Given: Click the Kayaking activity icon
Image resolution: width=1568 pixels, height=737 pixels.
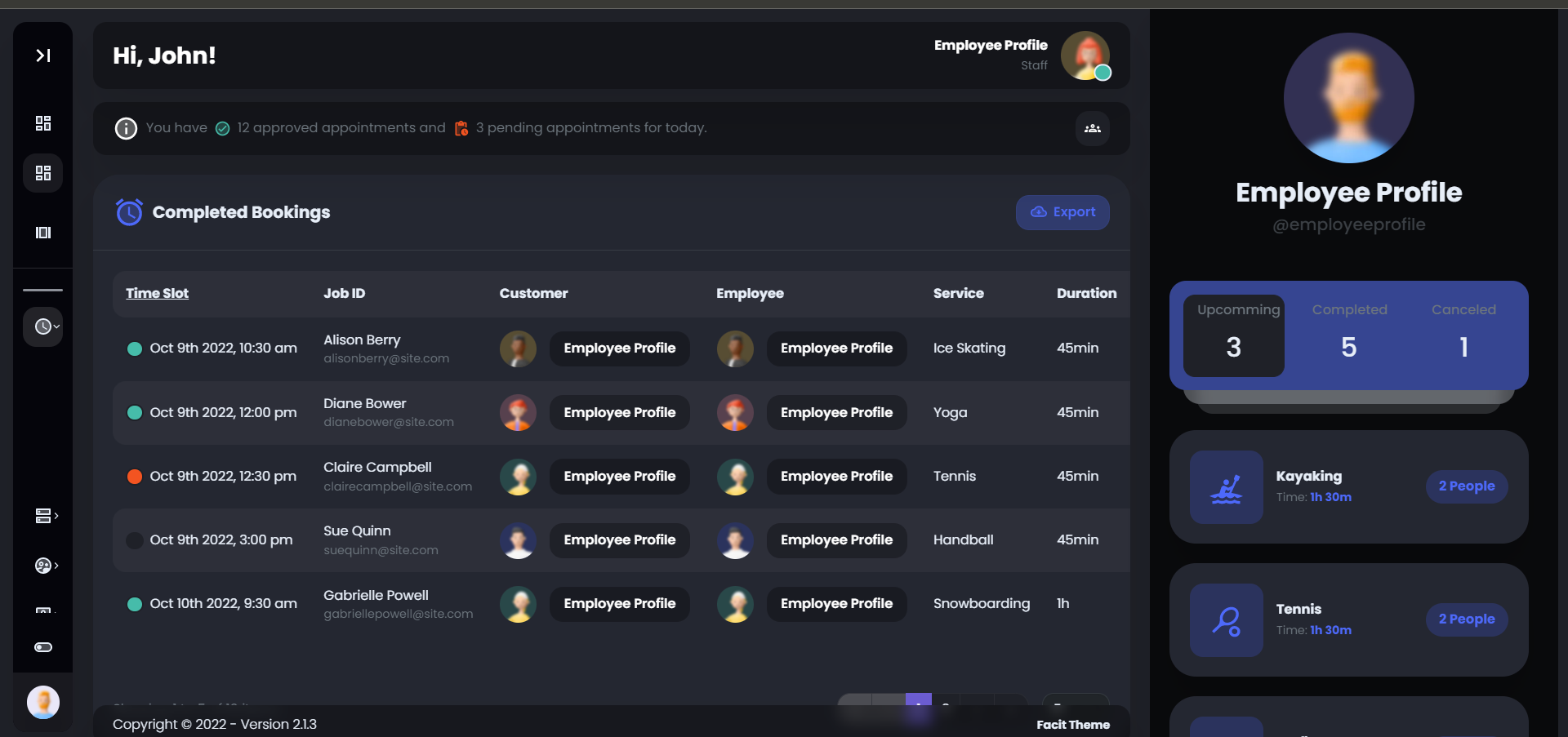Looking at the screenshot, I should coord(1226,487).
